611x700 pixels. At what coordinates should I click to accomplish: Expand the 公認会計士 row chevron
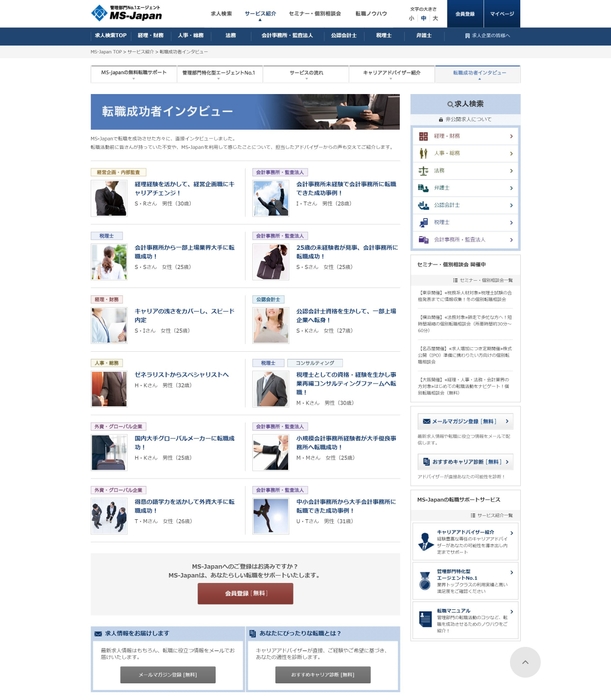click(x=511, y=205)
